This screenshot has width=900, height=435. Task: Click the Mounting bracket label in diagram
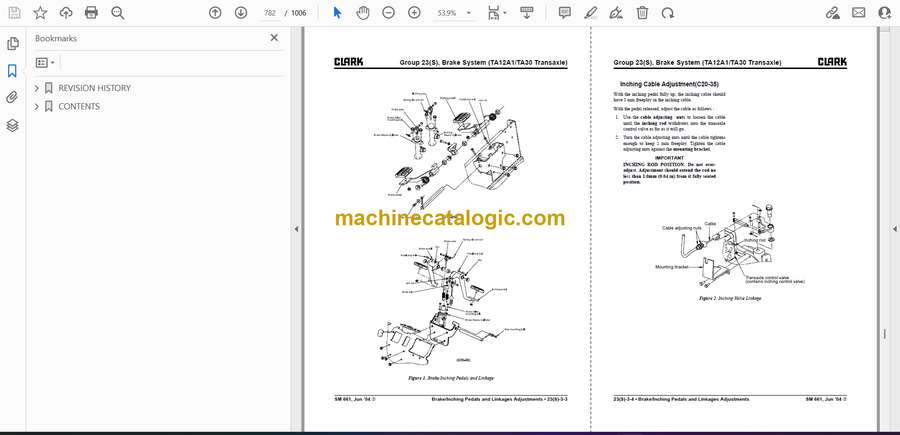[671, 267]
